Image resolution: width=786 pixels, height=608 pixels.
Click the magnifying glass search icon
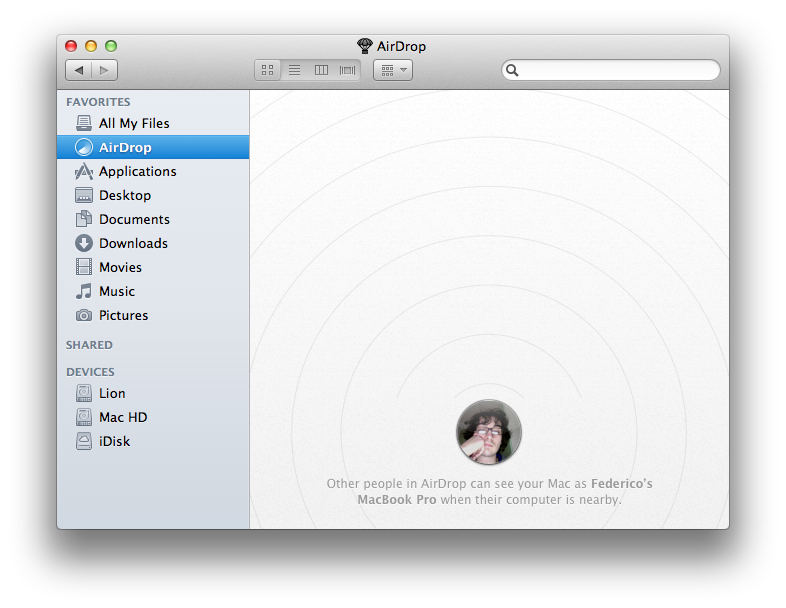click(x=512, y=70)
